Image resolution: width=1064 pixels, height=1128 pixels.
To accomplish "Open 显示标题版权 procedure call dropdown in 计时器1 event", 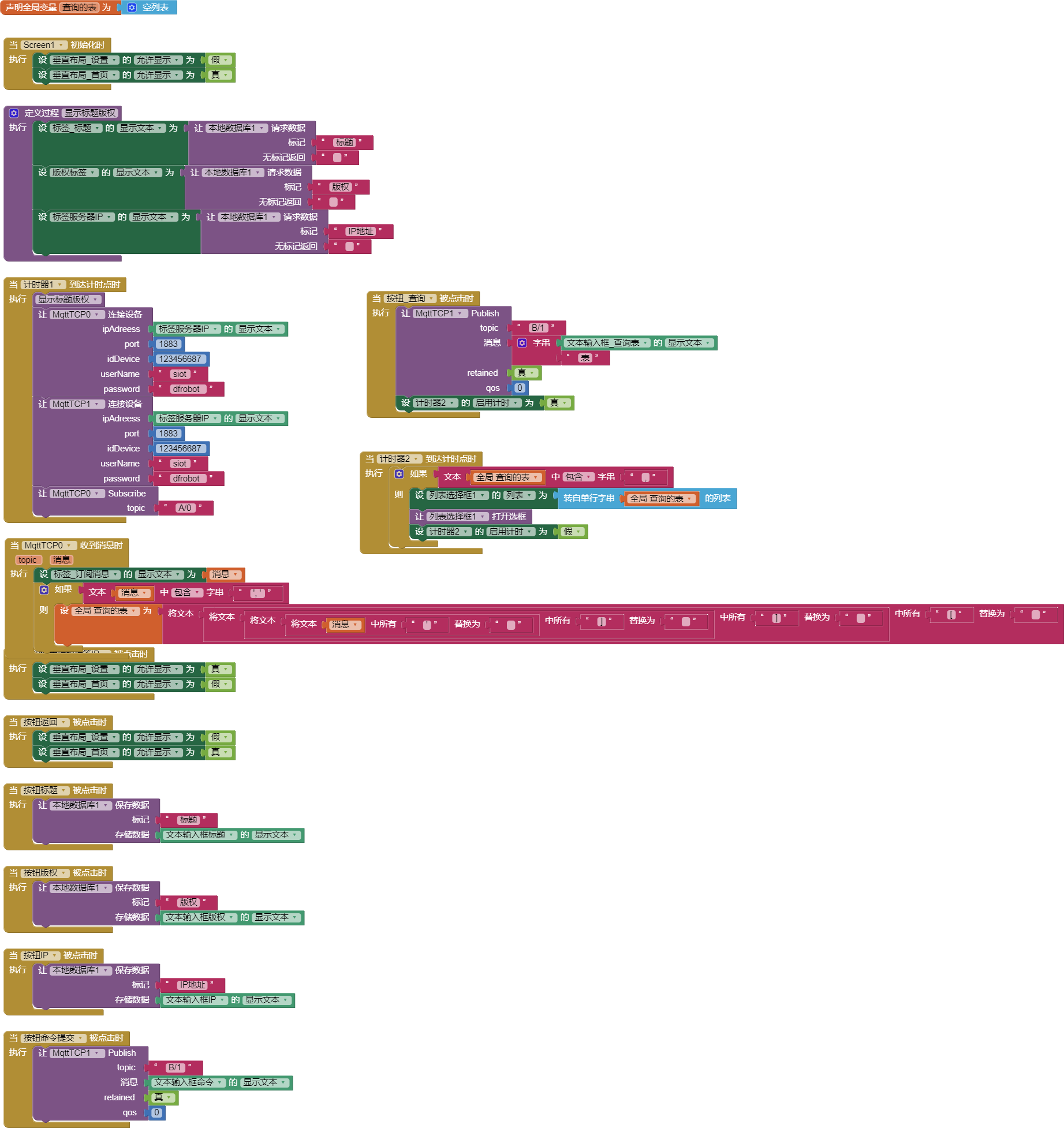I will pos(68,299).
